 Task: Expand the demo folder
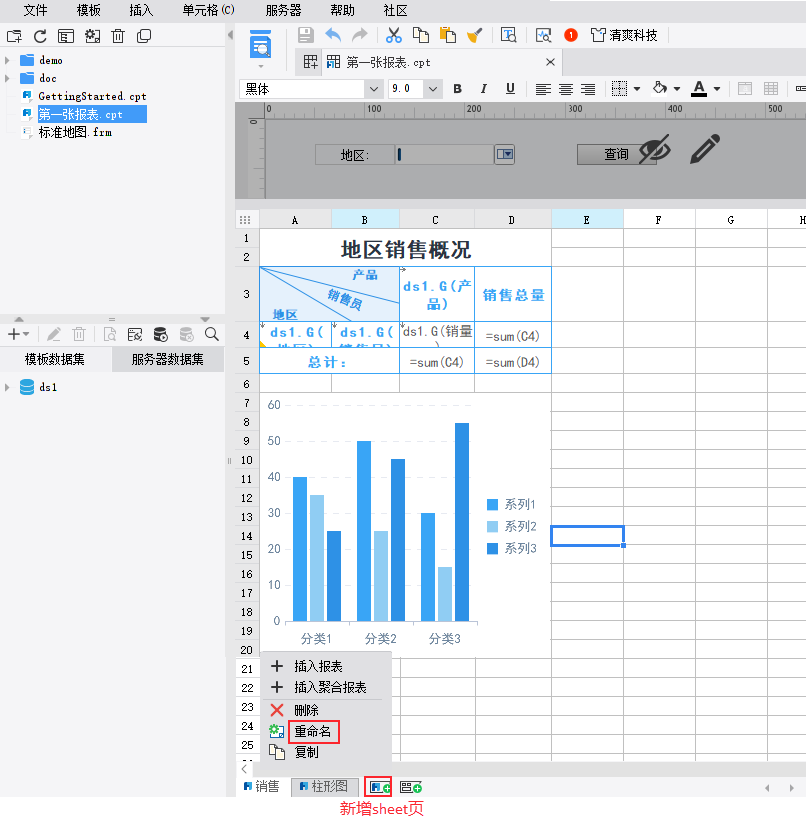7,60
